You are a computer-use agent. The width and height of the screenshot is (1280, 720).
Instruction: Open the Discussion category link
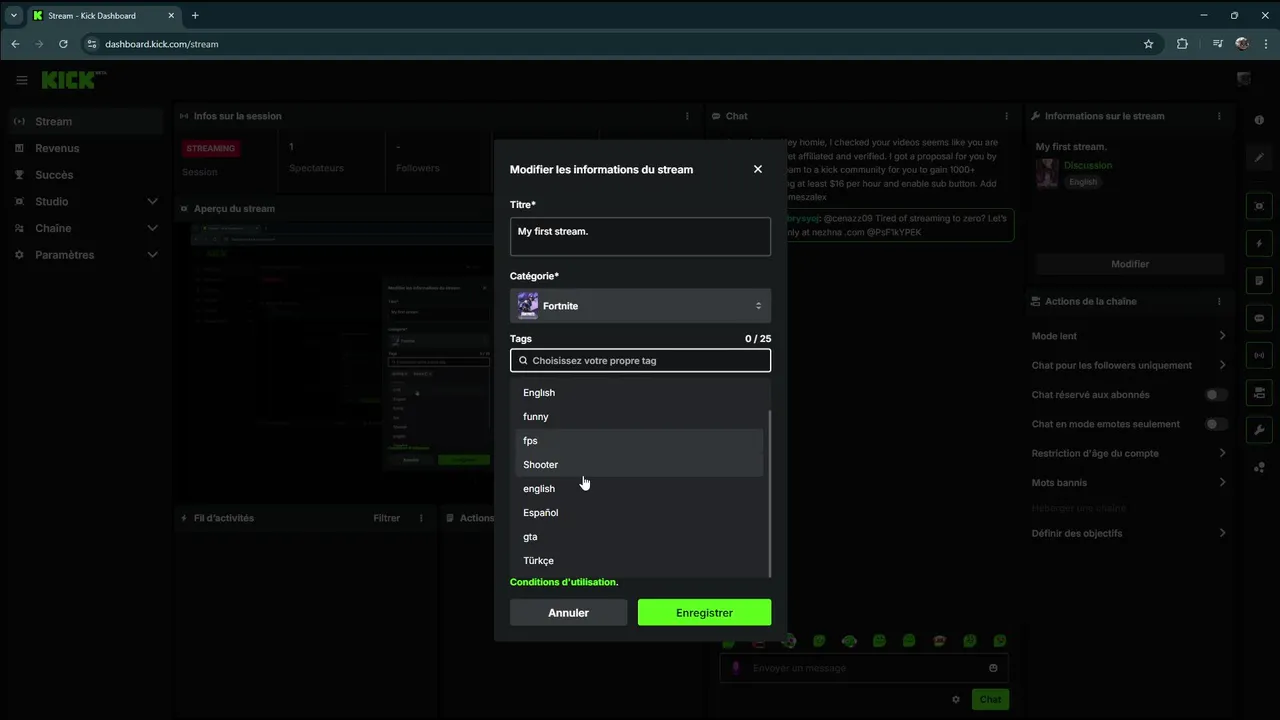pyautogui.click(x=1088, y=165)
